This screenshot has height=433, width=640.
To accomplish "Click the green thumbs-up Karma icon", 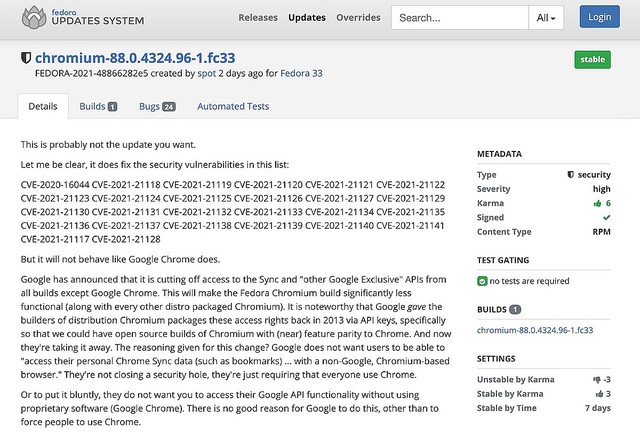I will click(x=595, y=203).
